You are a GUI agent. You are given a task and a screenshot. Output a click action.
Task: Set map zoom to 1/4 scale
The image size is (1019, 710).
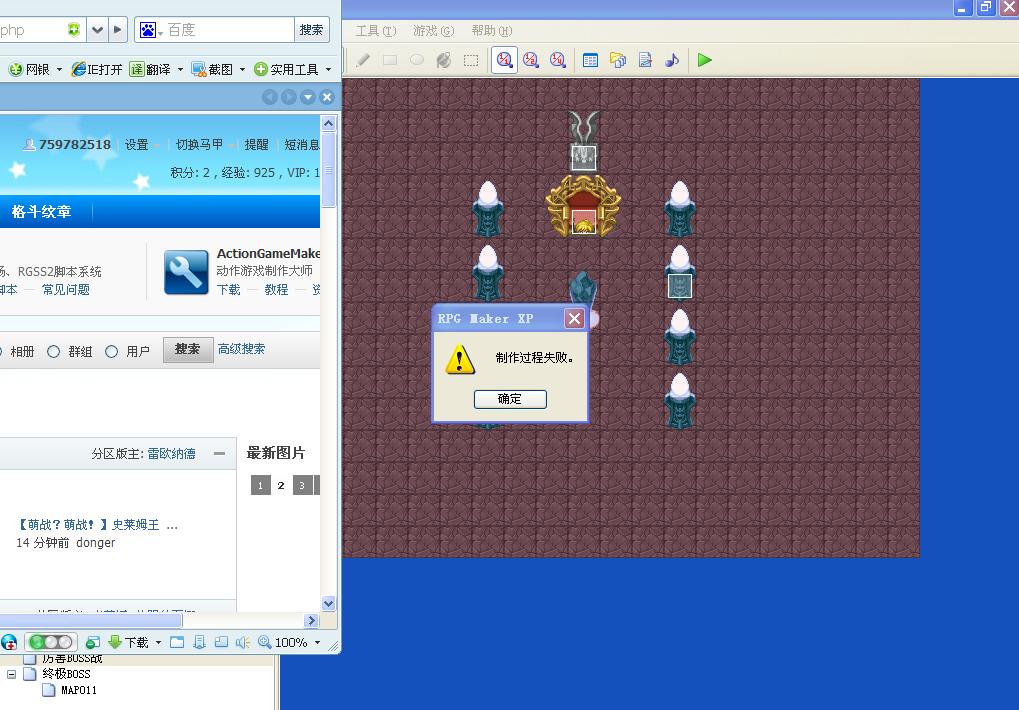(558, 60)
